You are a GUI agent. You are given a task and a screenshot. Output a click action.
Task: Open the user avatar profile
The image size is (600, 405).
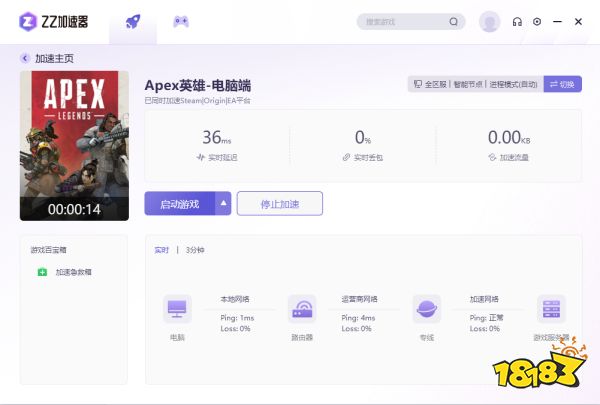pos(489,22)
